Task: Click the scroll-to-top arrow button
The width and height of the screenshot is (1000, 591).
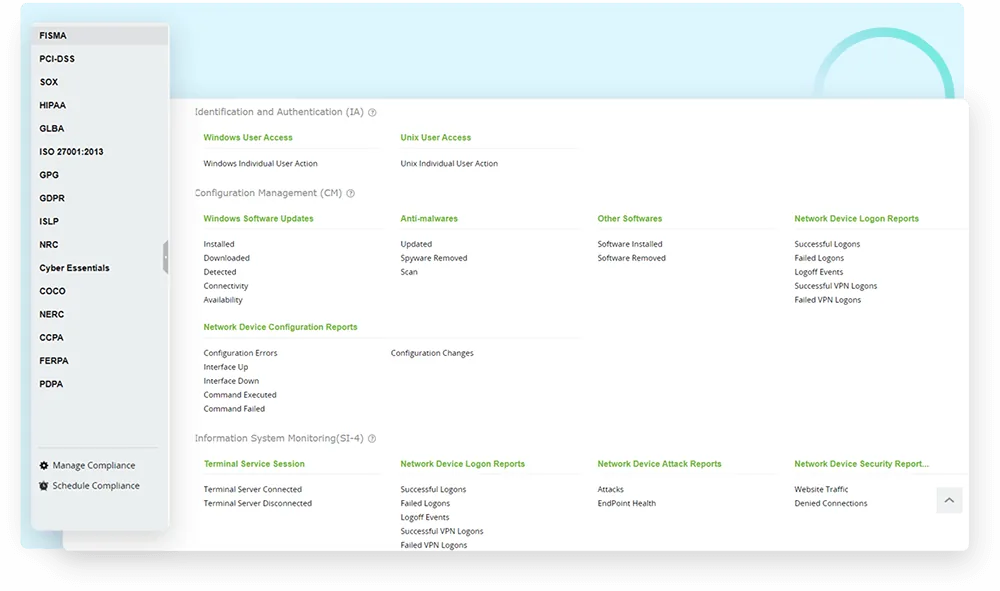Action: [x=949, y=500]
